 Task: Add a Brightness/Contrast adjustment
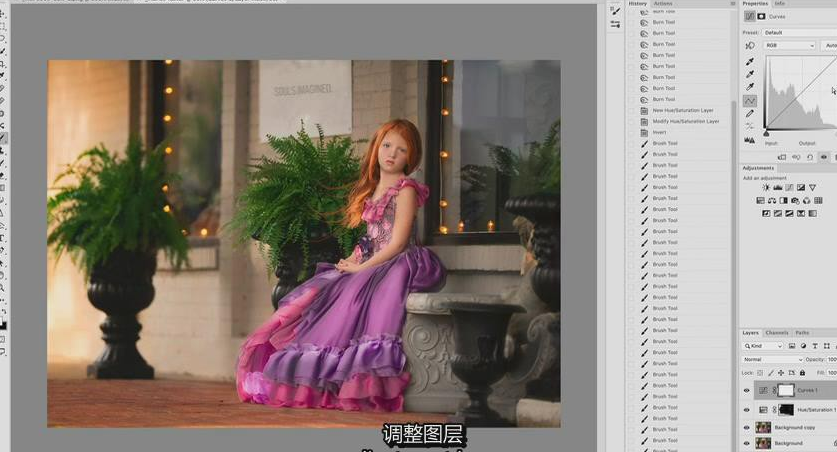click(x=766, y=188)
